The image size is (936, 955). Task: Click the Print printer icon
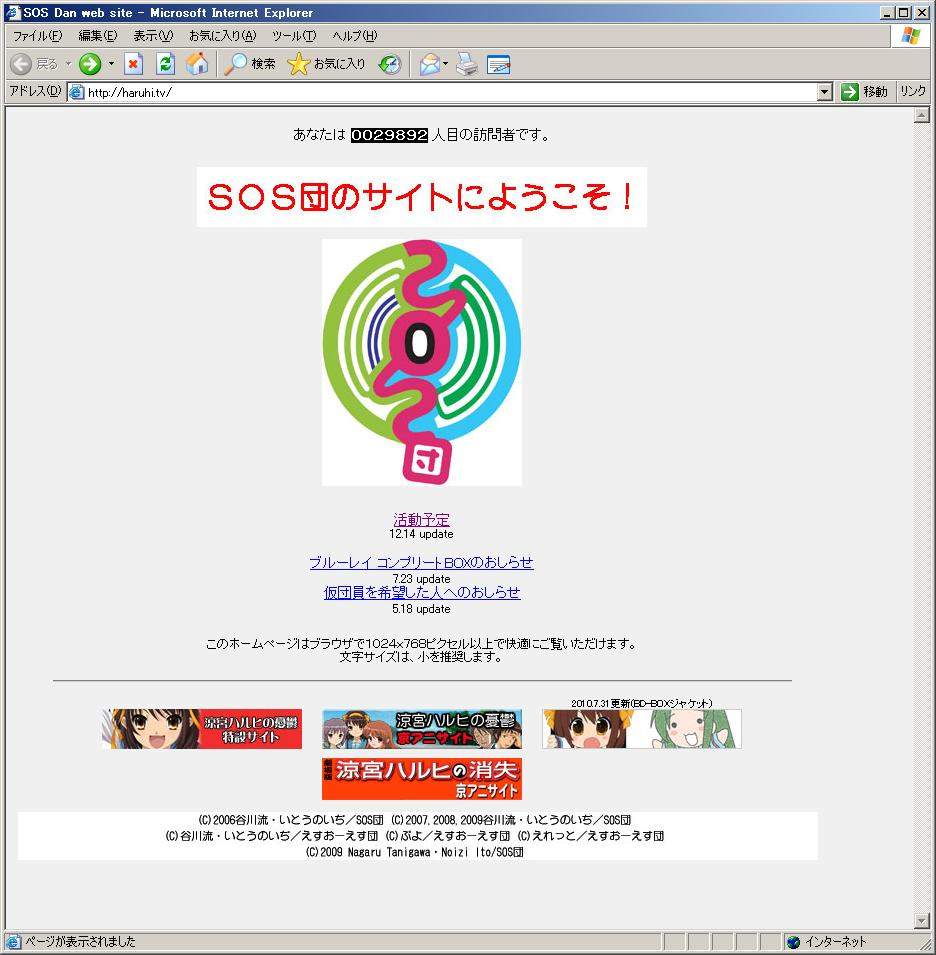pos(467,64)
